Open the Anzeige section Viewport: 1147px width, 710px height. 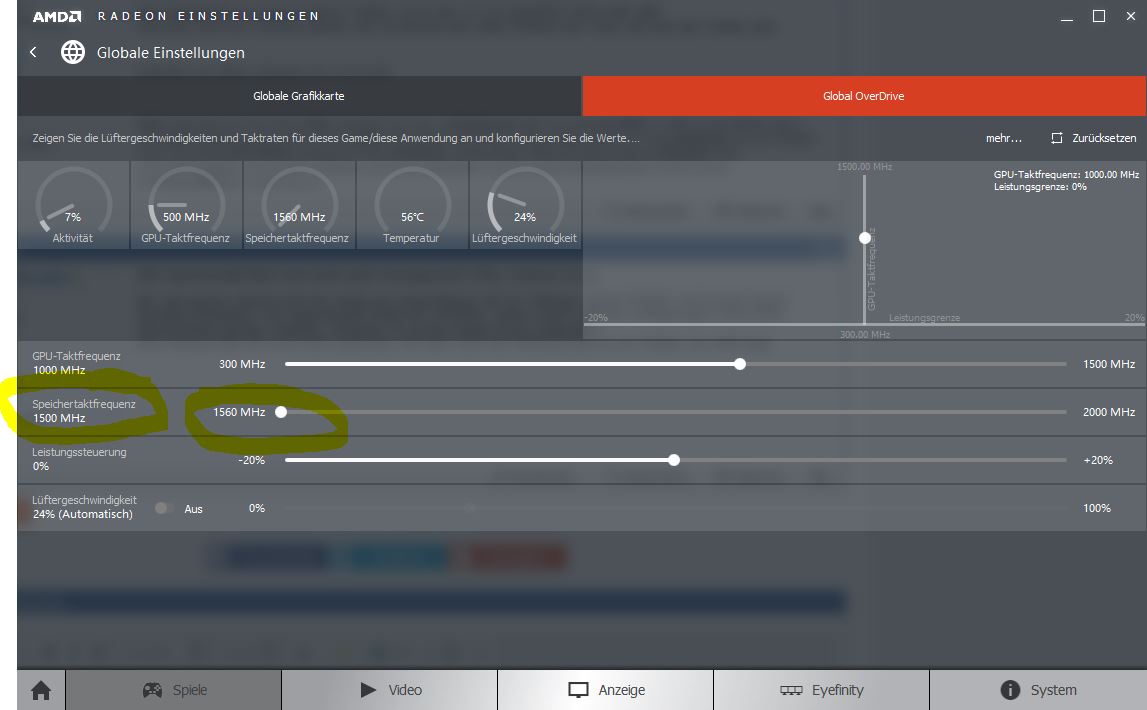point(605,690)
